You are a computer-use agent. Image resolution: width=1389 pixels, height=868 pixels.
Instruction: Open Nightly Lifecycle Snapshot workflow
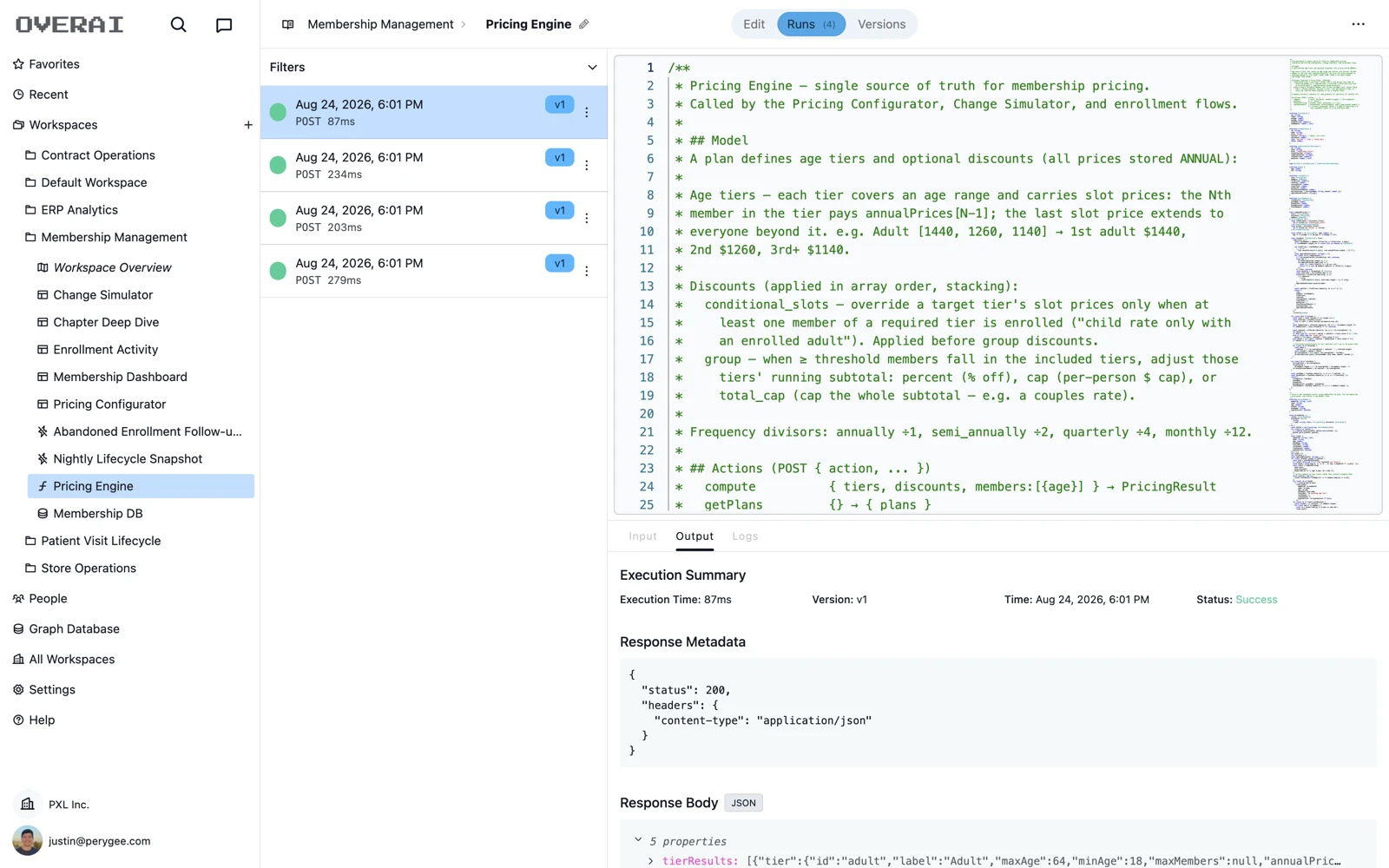[128, 459]
